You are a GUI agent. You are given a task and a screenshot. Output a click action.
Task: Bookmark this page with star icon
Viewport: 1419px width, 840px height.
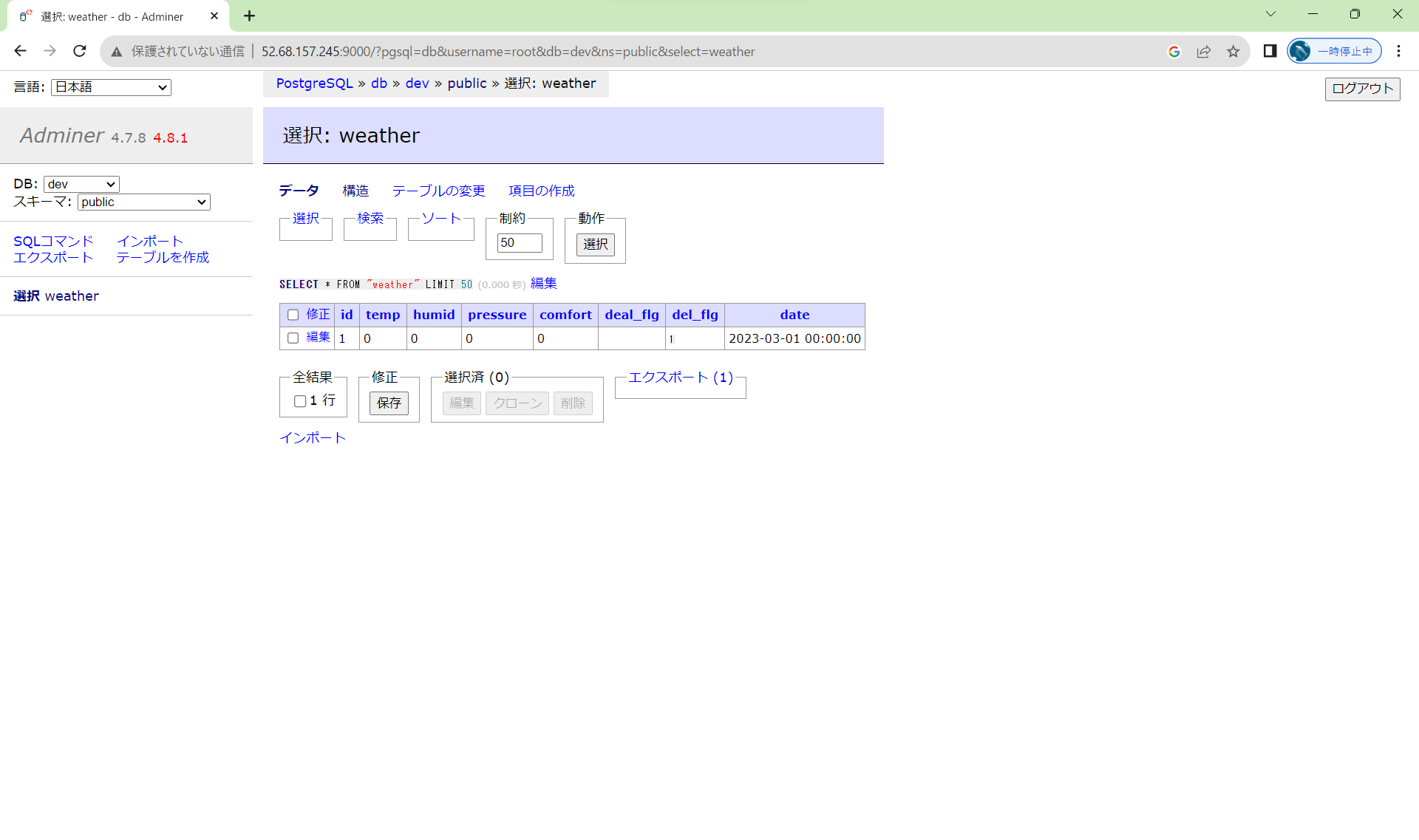click(1233, 52)
